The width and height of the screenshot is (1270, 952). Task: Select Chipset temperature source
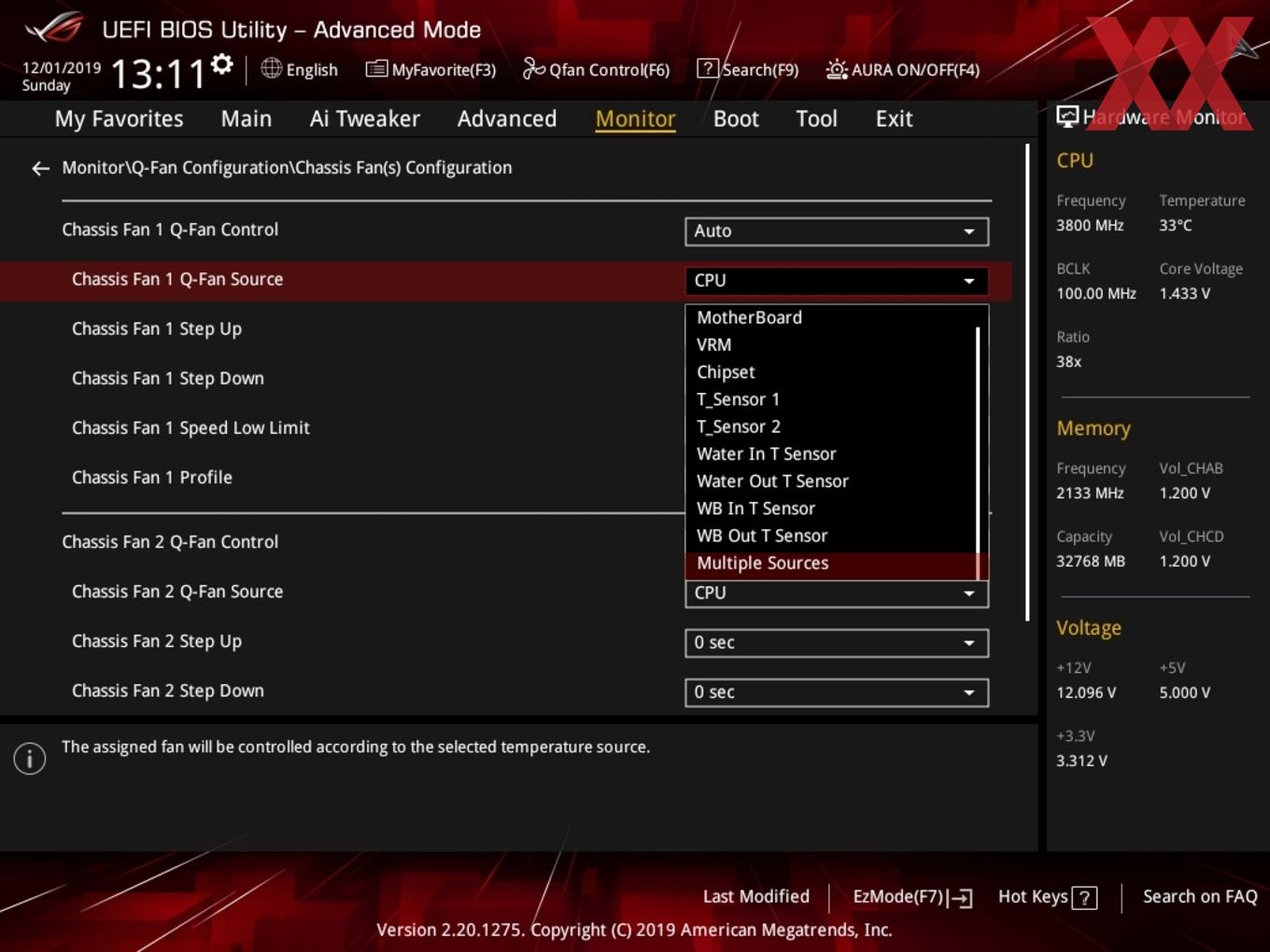(x=830, y=371)
